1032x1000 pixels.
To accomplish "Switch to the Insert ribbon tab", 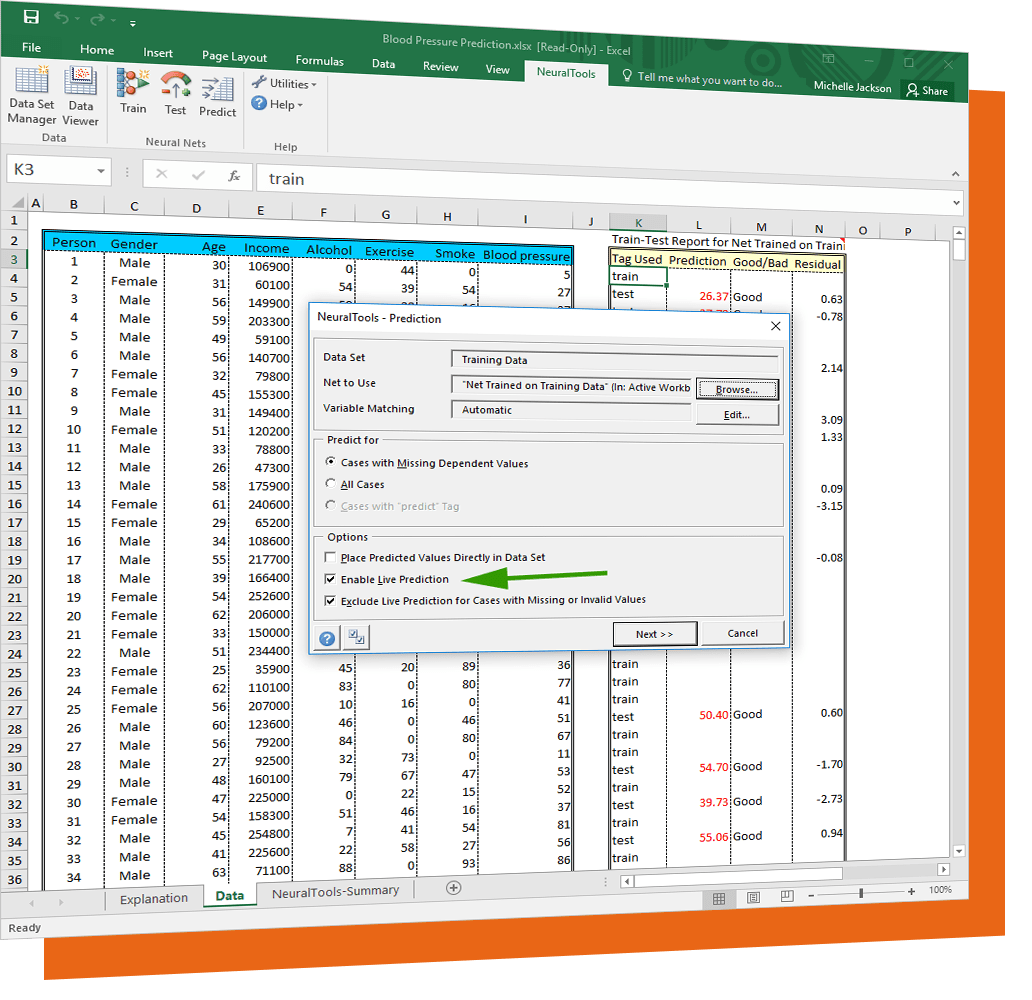I will [x=158, y=53].
